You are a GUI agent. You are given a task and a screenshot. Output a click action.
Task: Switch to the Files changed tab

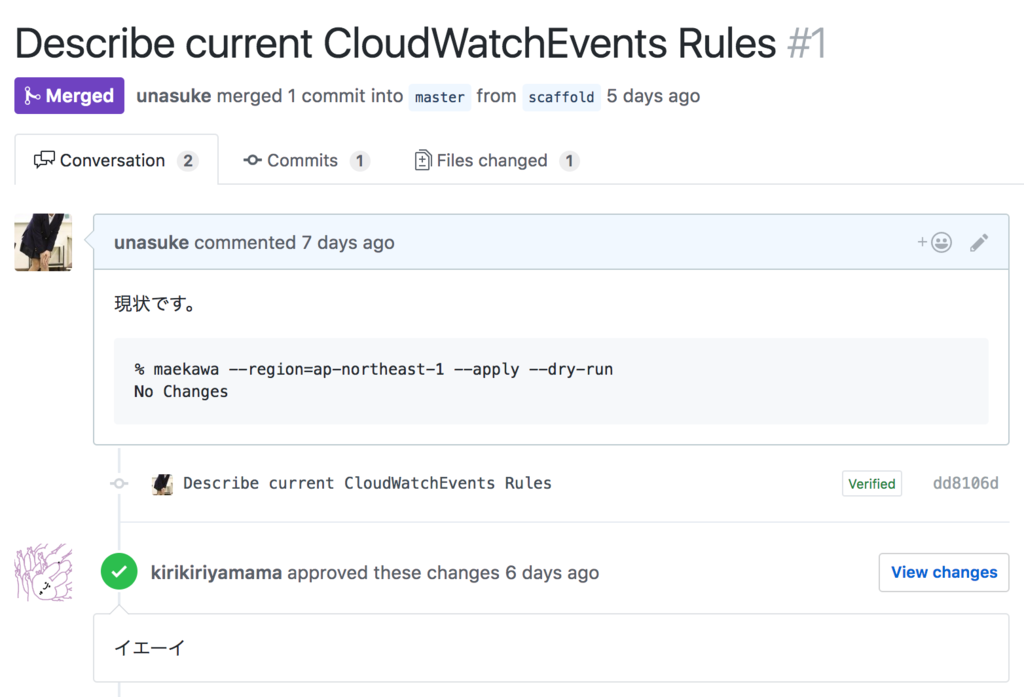click(496, 161)
